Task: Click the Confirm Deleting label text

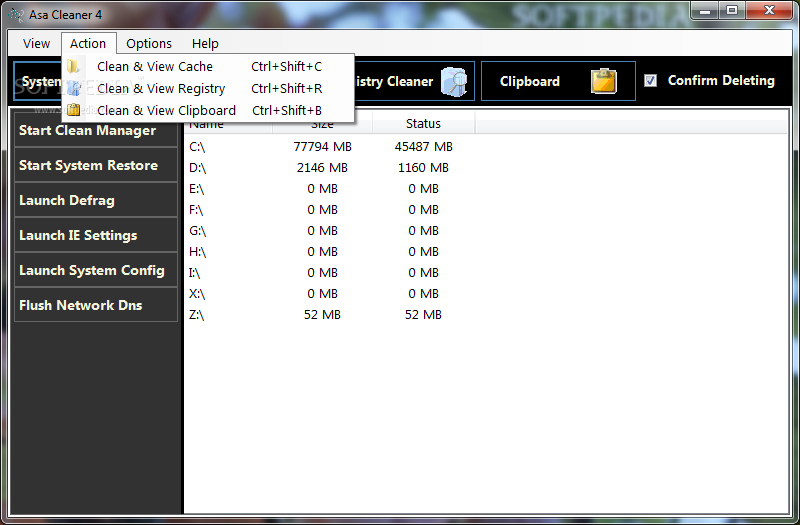Action: [x=721, y=80]
